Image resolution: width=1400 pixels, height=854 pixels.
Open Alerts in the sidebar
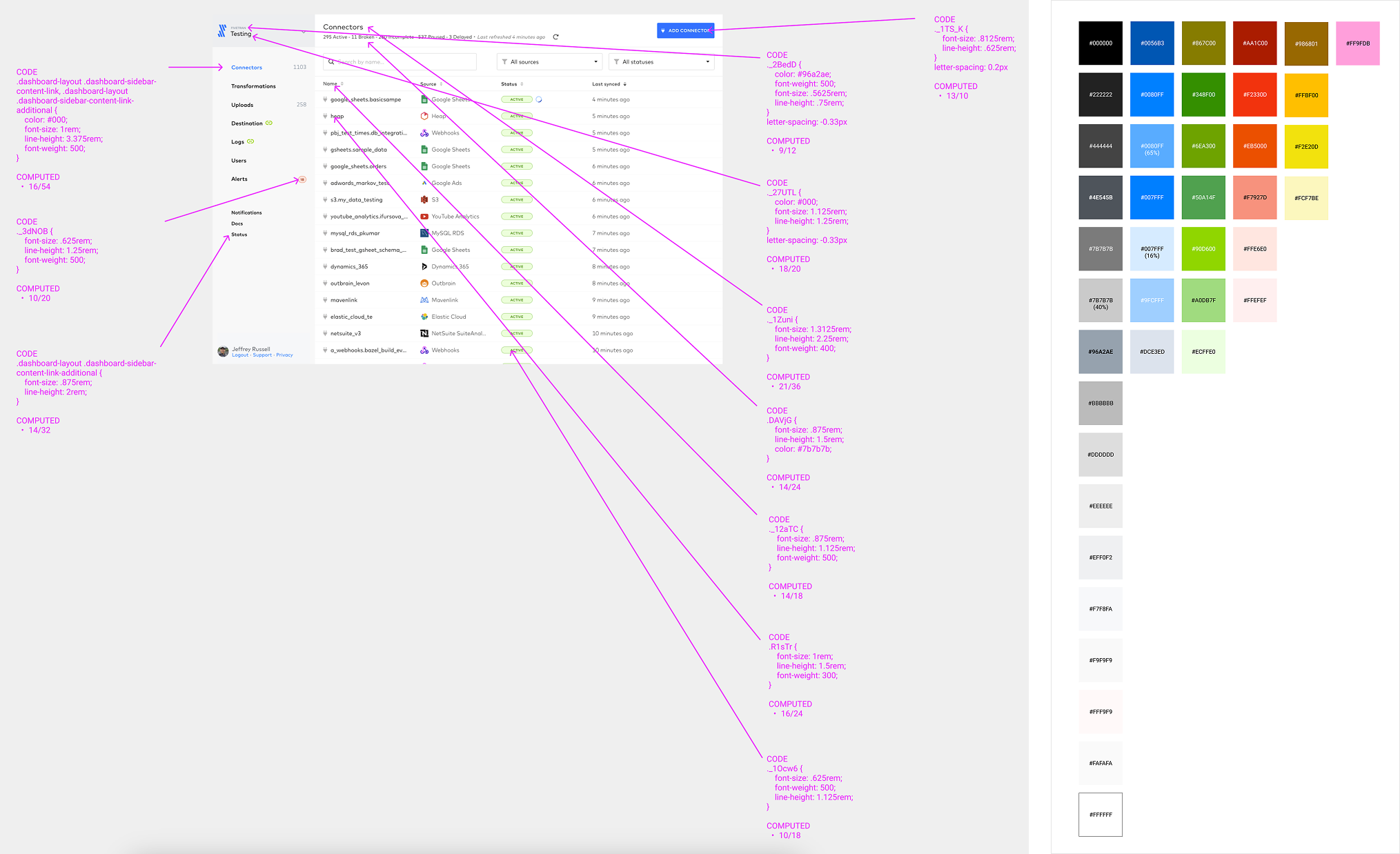tap(239, 179)
